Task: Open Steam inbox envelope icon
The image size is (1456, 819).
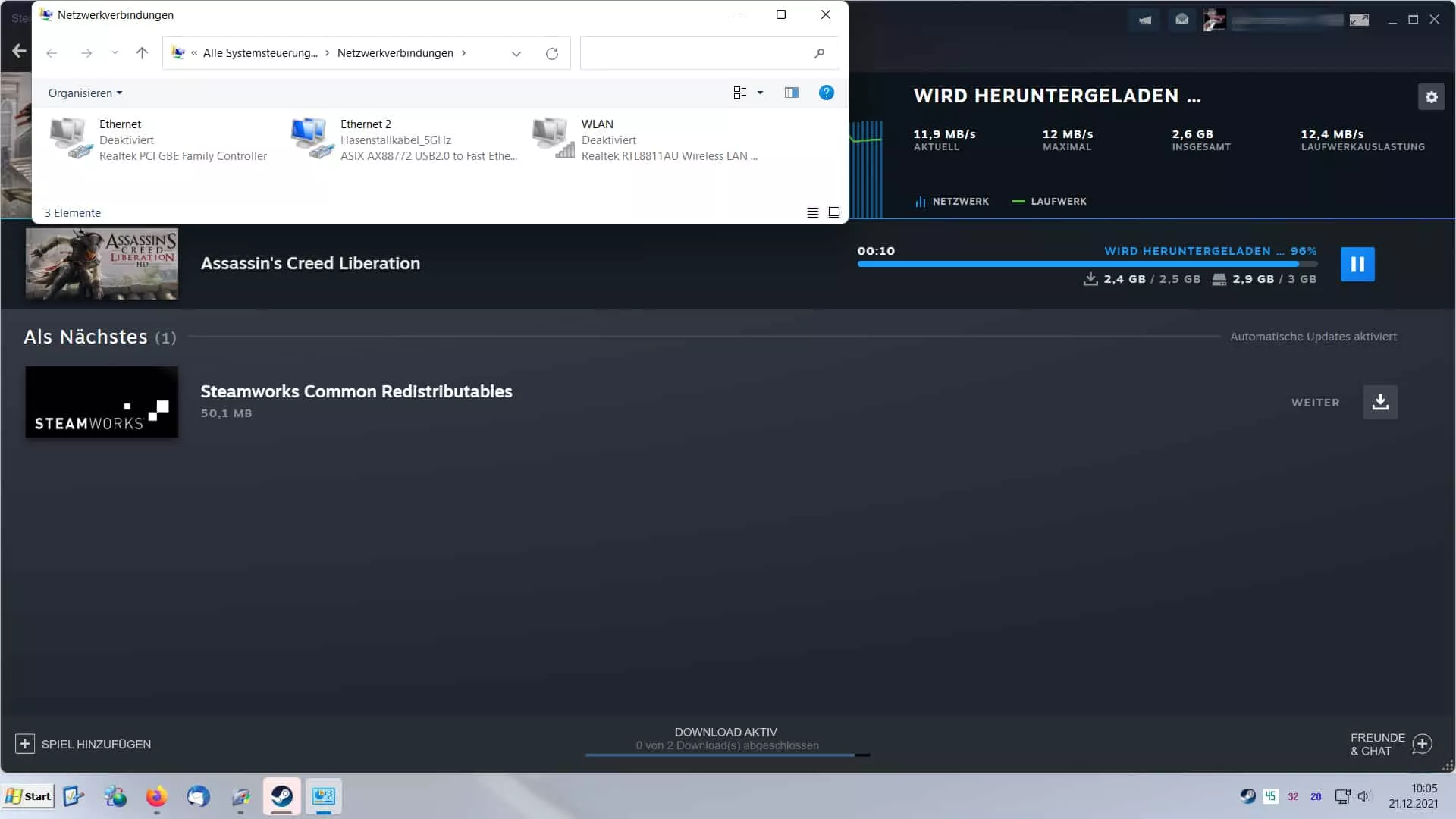Action: [x=1181, y=20]
